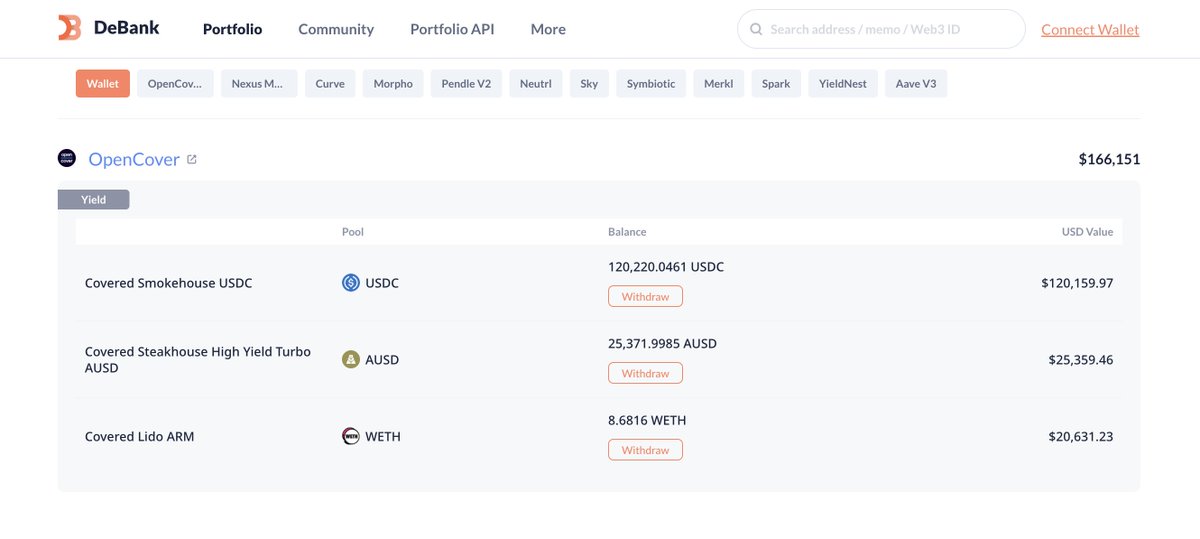Select the Nexus M... filter tab
This screenshot has height=539, width=1200.
point(258,84)
